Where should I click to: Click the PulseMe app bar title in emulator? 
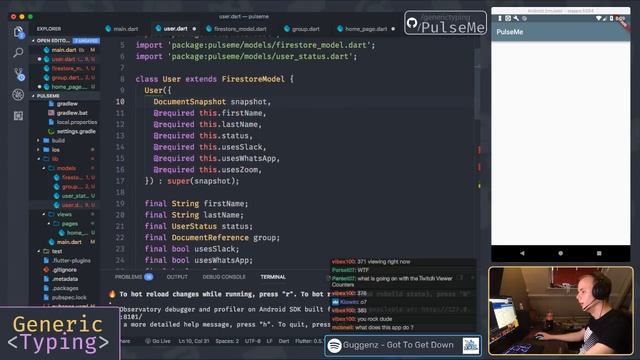pyautogui.click(x=510, y=32)
